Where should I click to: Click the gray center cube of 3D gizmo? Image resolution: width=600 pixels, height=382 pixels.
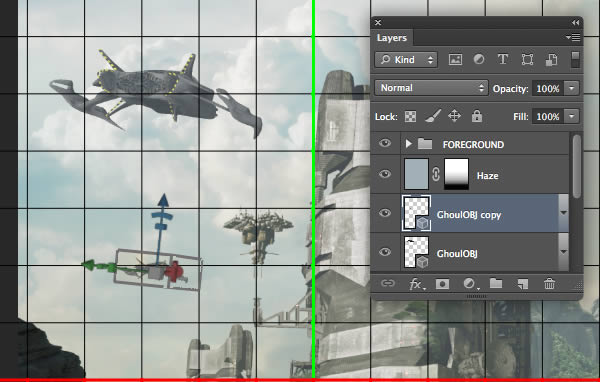[156, 273]
